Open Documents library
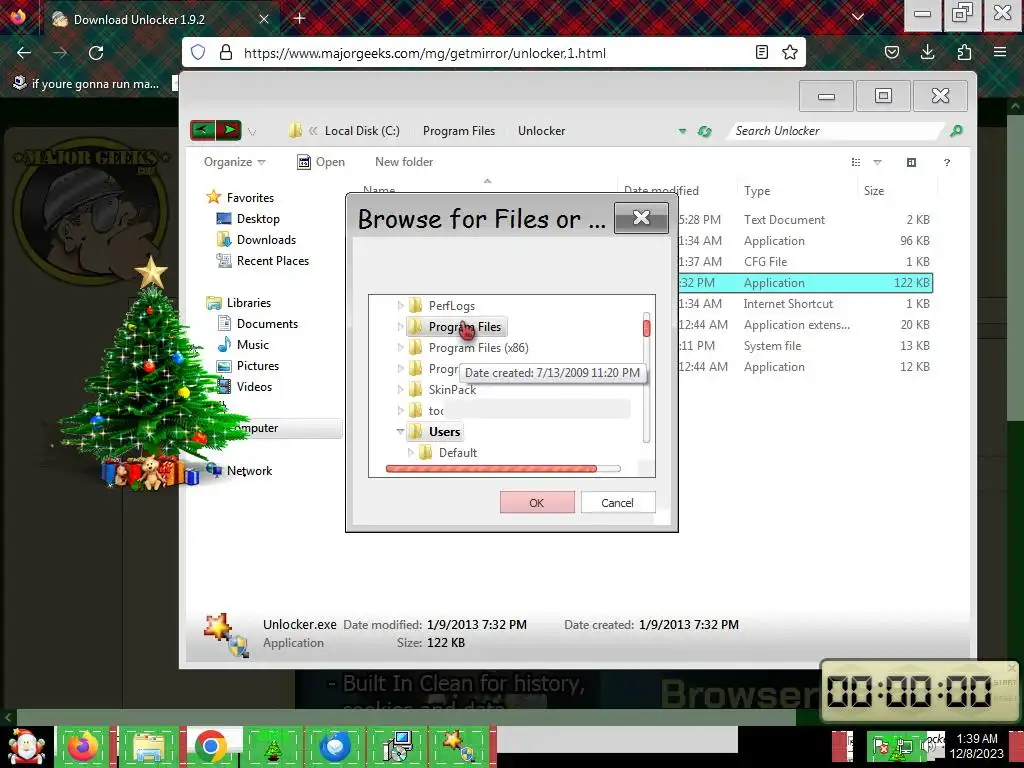1024x768 pixels. coord(267,323)
